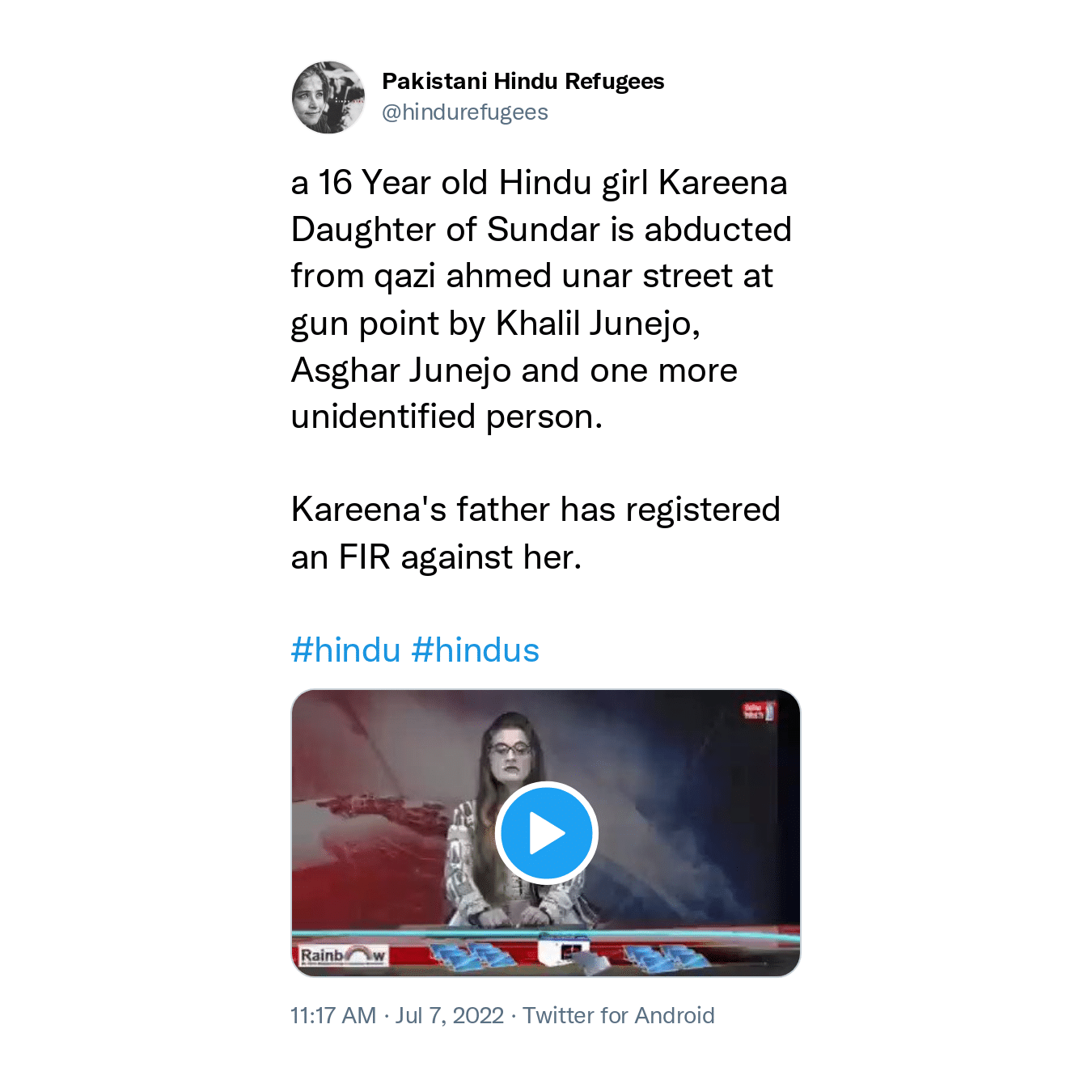Click the 'an FIR against her.' line
1092x1092 pixels.
(436, 557)
